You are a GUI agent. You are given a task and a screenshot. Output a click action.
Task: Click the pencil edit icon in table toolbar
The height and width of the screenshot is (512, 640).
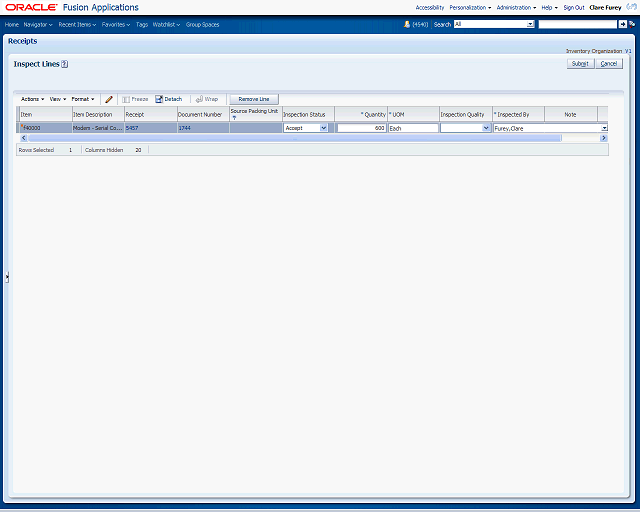point(109,99)
